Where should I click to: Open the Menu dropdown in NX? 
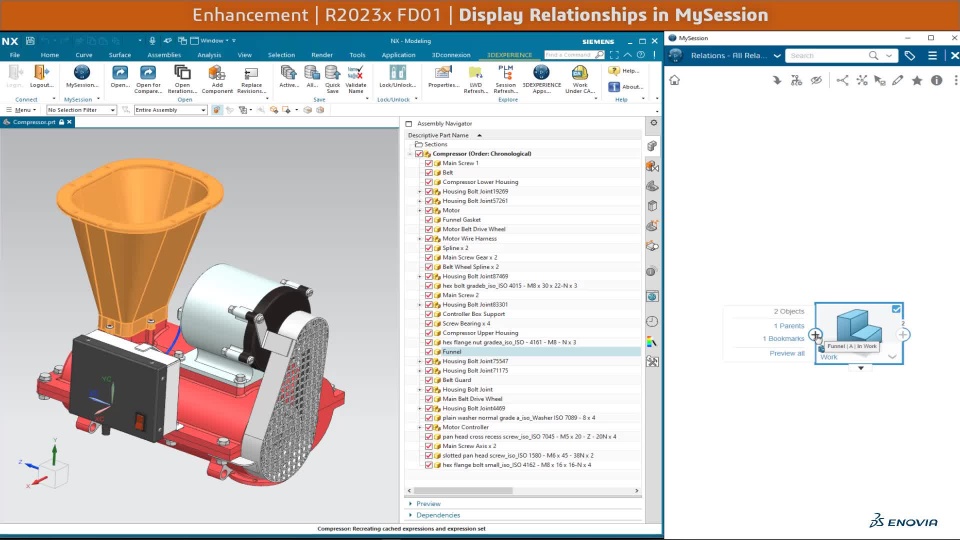pyautogui.click(x=21, y=110)
